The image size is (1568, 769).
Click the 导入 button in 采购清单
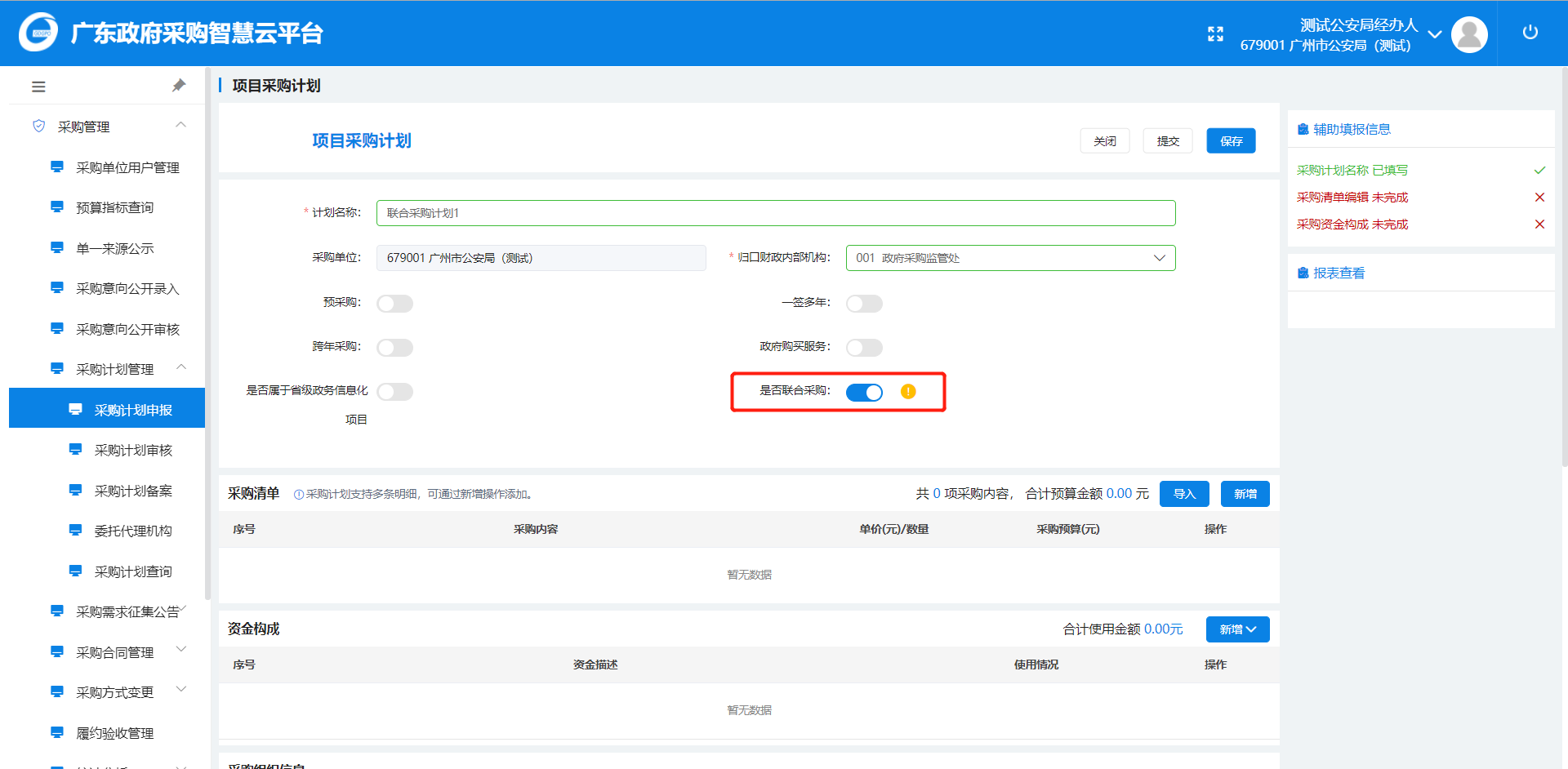point(1184,494)
